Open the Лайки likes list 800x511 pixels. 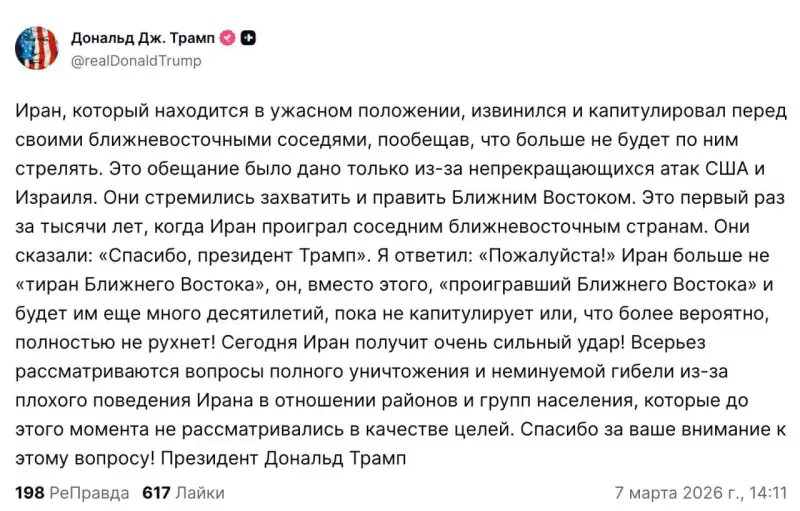tap(200, 493)
